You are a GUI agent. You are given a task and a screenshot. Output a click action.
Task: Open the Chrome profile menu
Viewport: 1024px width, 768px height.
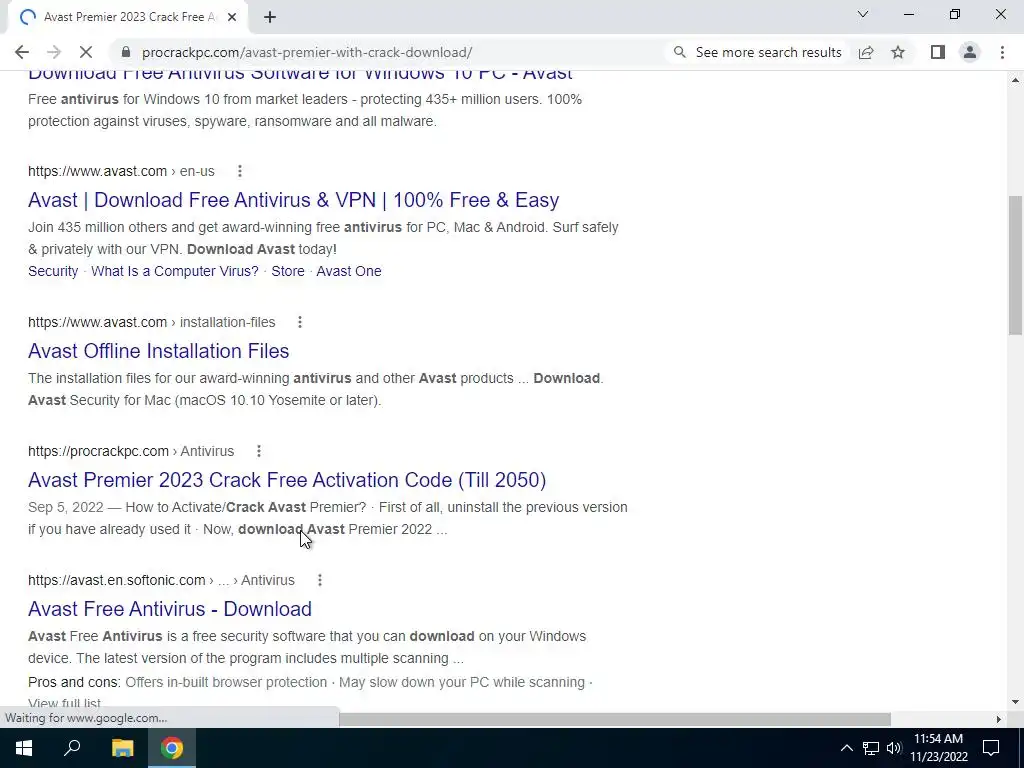[x=970, y=52]
